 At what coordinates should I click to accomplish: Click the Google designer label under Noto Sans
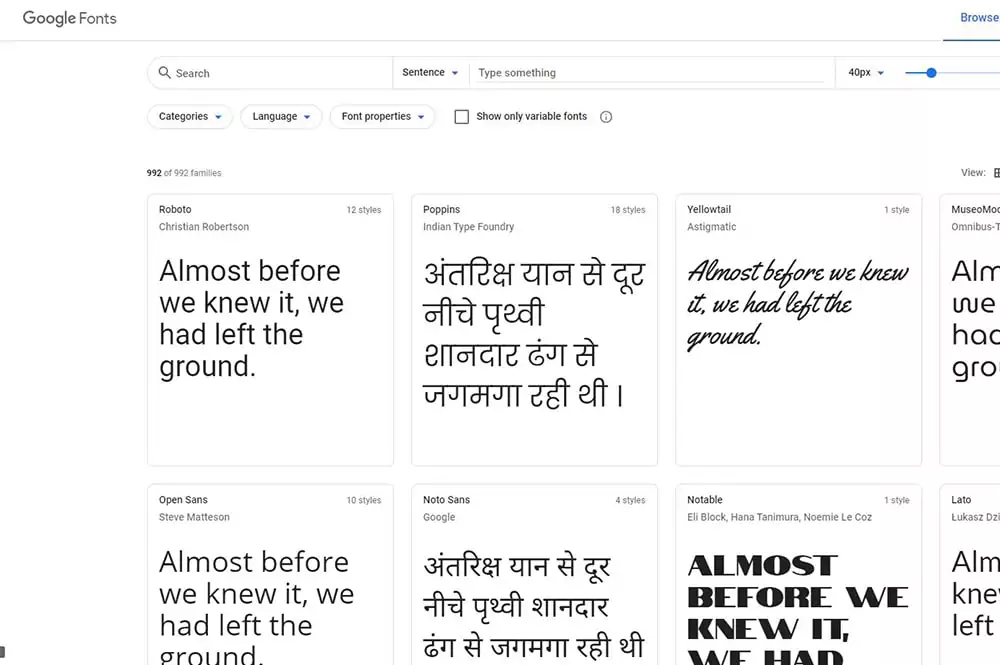coord(439,517)
